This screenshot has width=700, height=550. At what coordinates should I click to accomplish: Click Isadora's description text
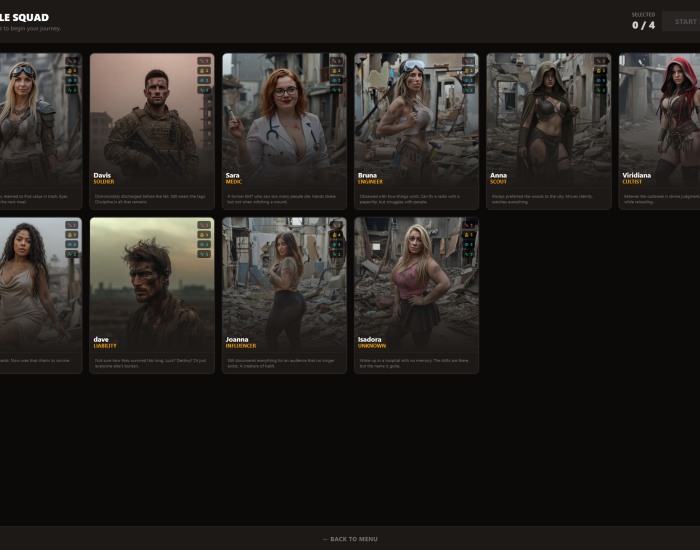pos(414,363)
